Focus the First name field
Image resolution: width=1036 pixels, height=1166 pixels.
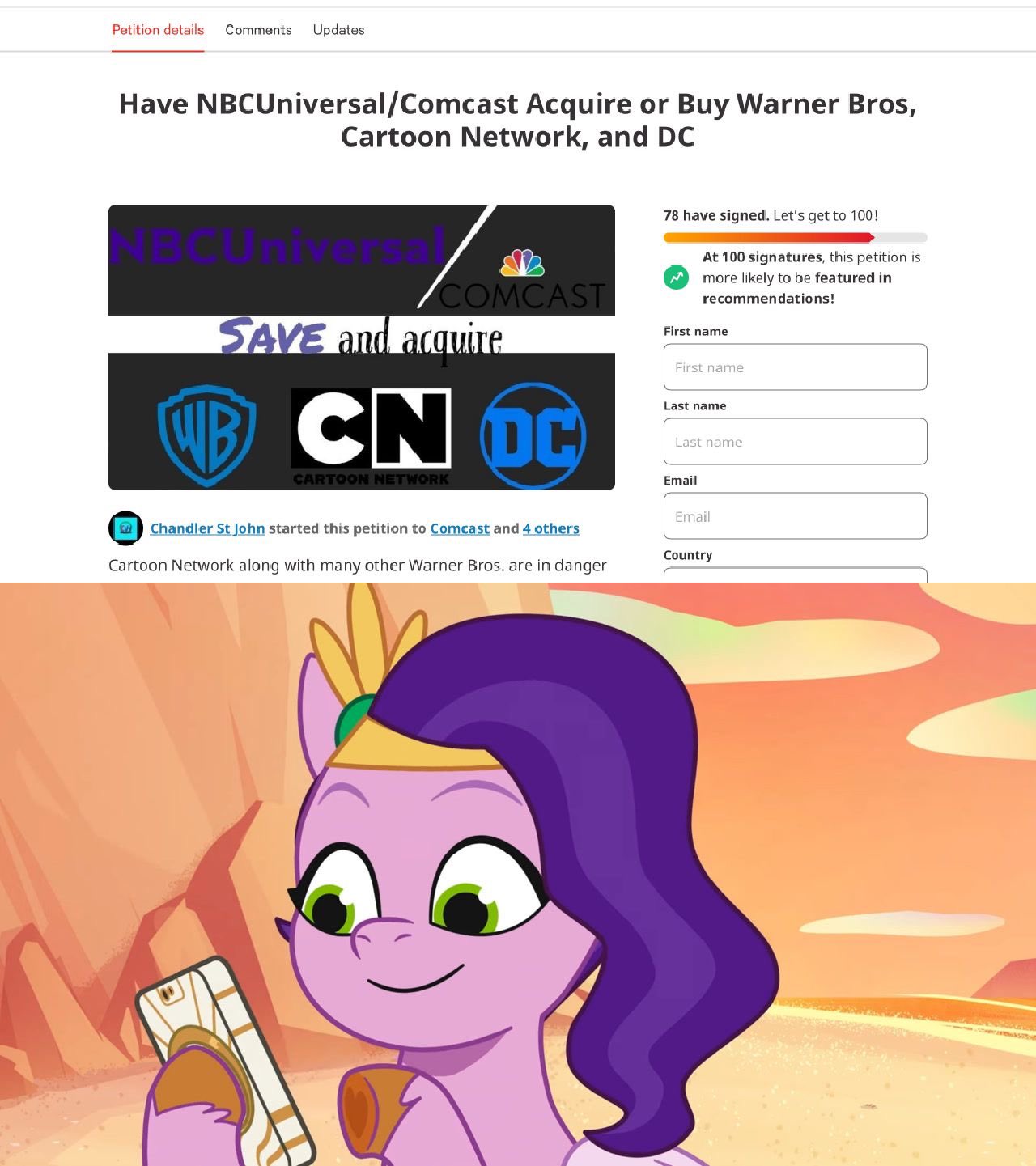795,367
